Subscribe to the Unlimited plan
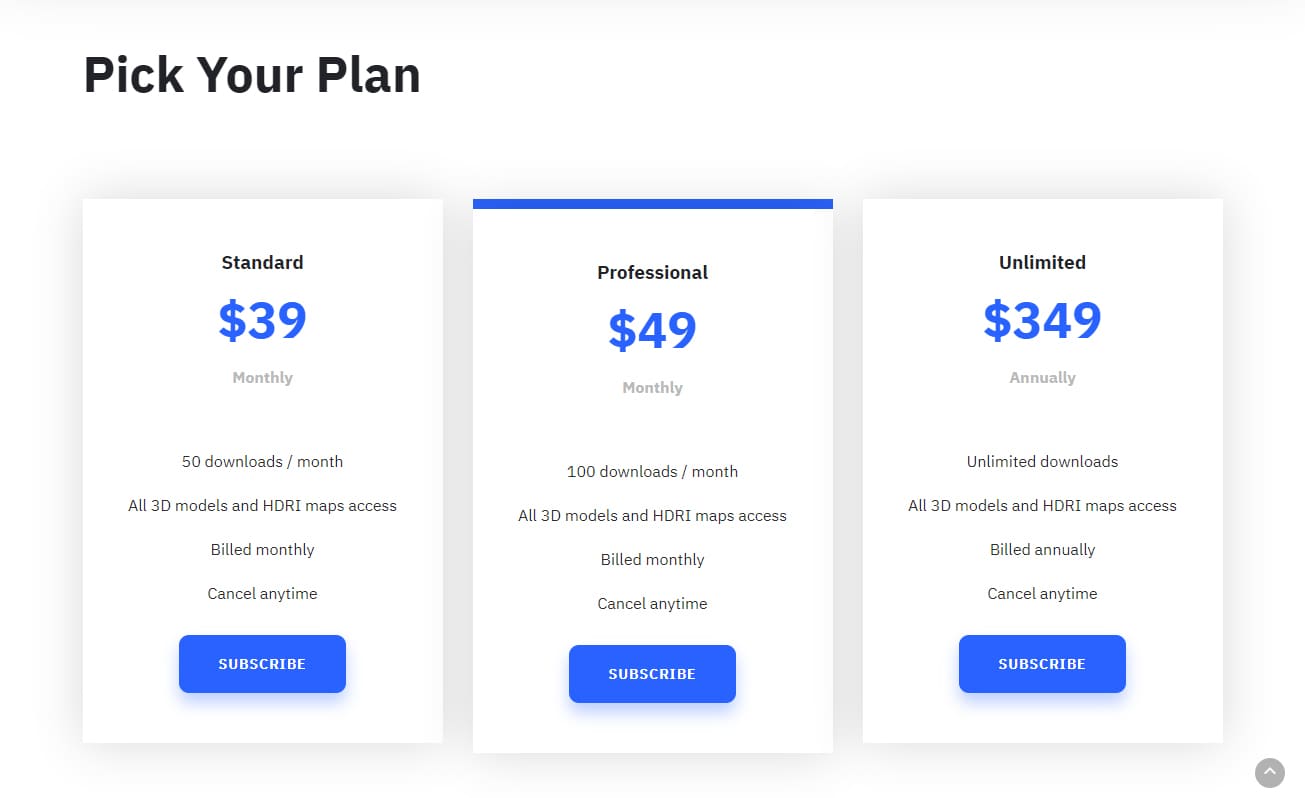Screen dimensions: 1305x798 (x=1042, y=664)
